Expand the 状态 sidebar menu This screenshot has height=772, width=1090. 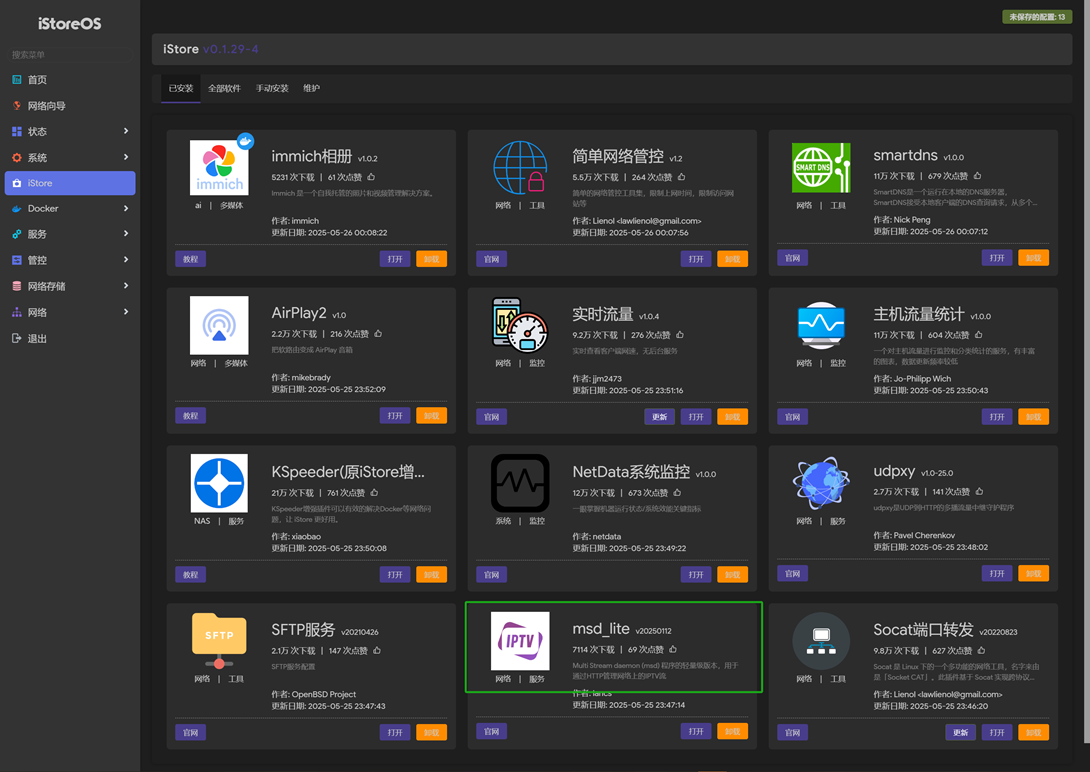(x=68, y=131)
